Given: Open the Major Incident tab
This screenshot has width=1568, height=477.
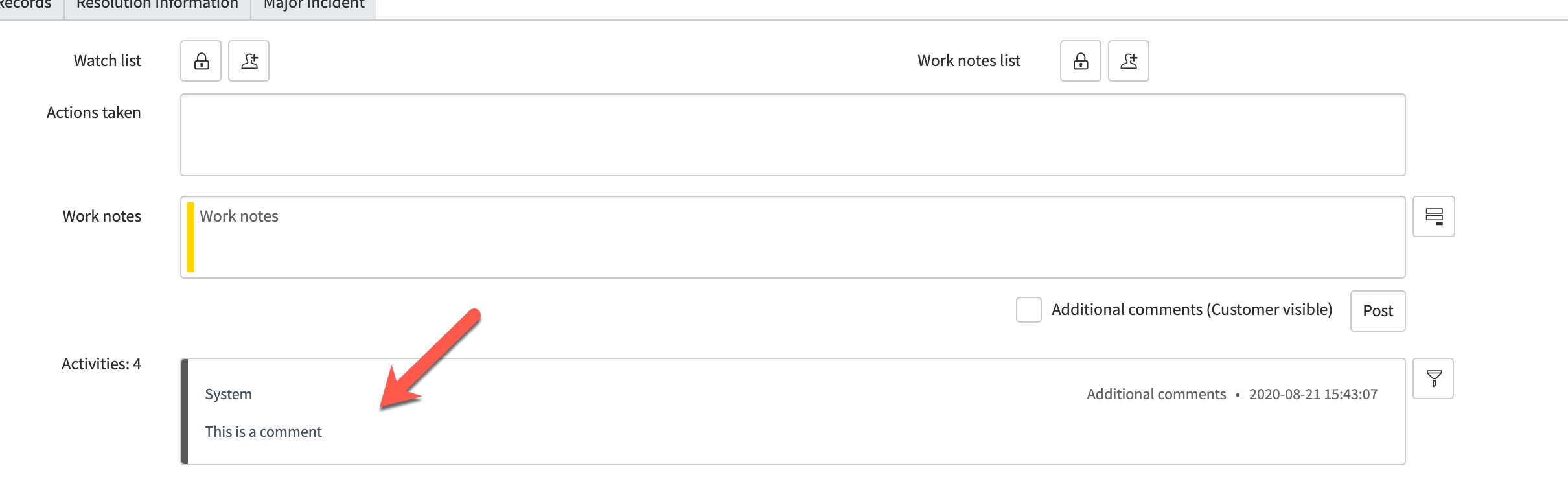Looking at the screenshot, I should (x=314, y=5).
